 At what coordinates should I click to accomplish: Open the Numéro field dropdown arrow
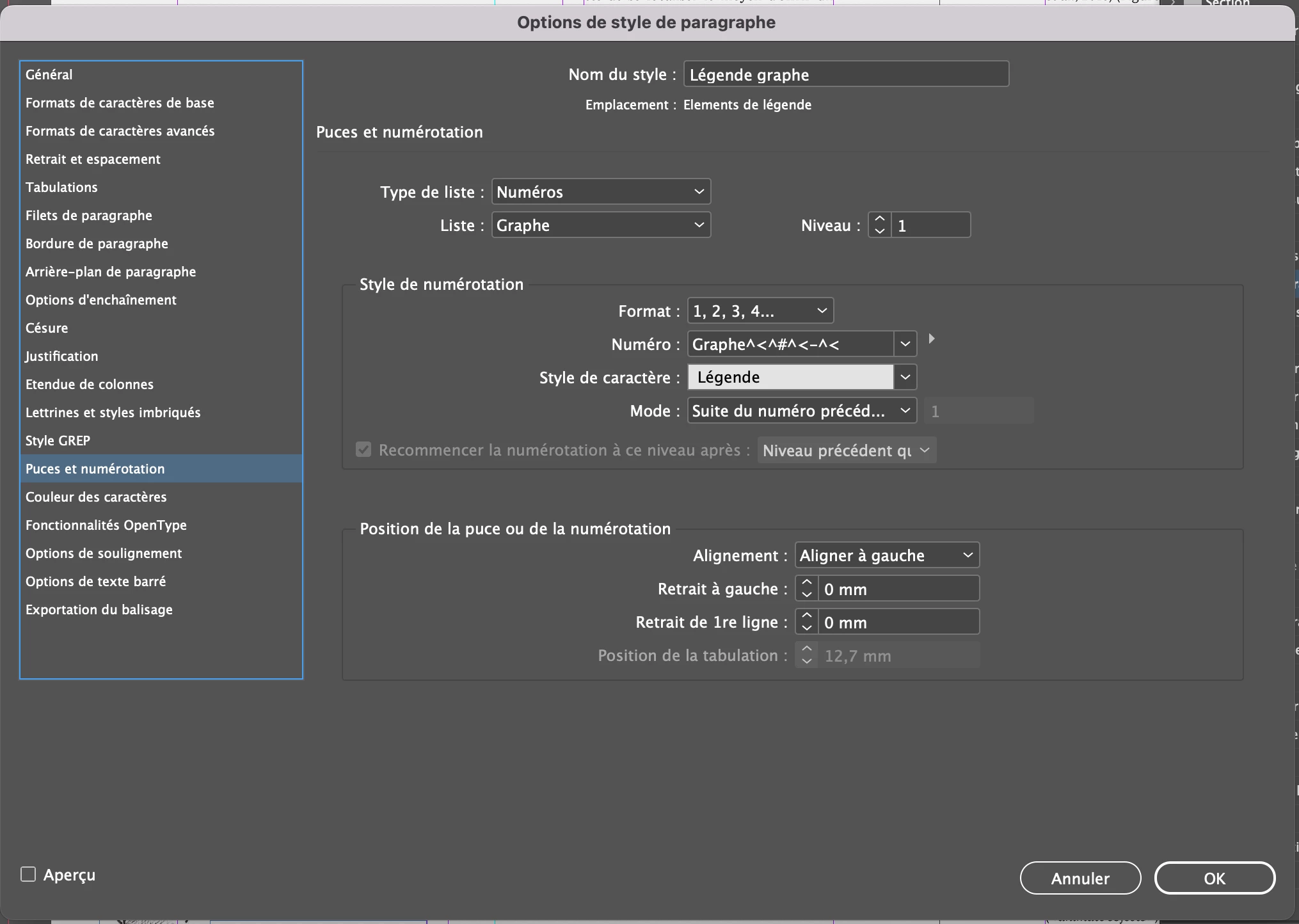(x=905, y=344)
